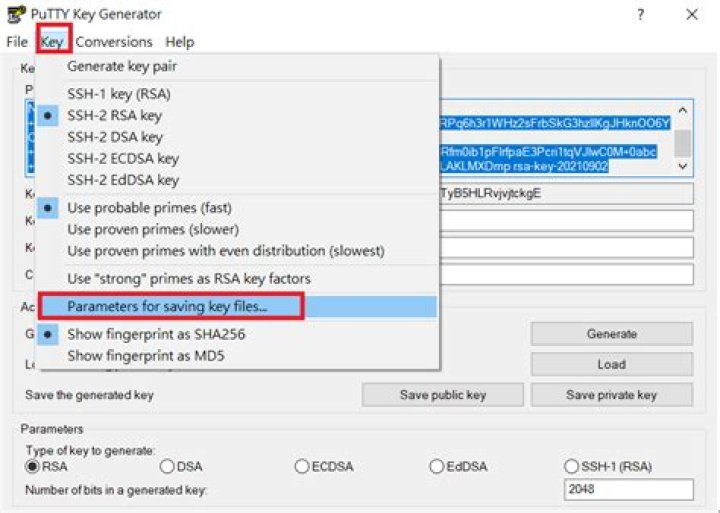Click the number of bits input field
The height and width of the screenshot is (513, 720).
click(629, 490)
